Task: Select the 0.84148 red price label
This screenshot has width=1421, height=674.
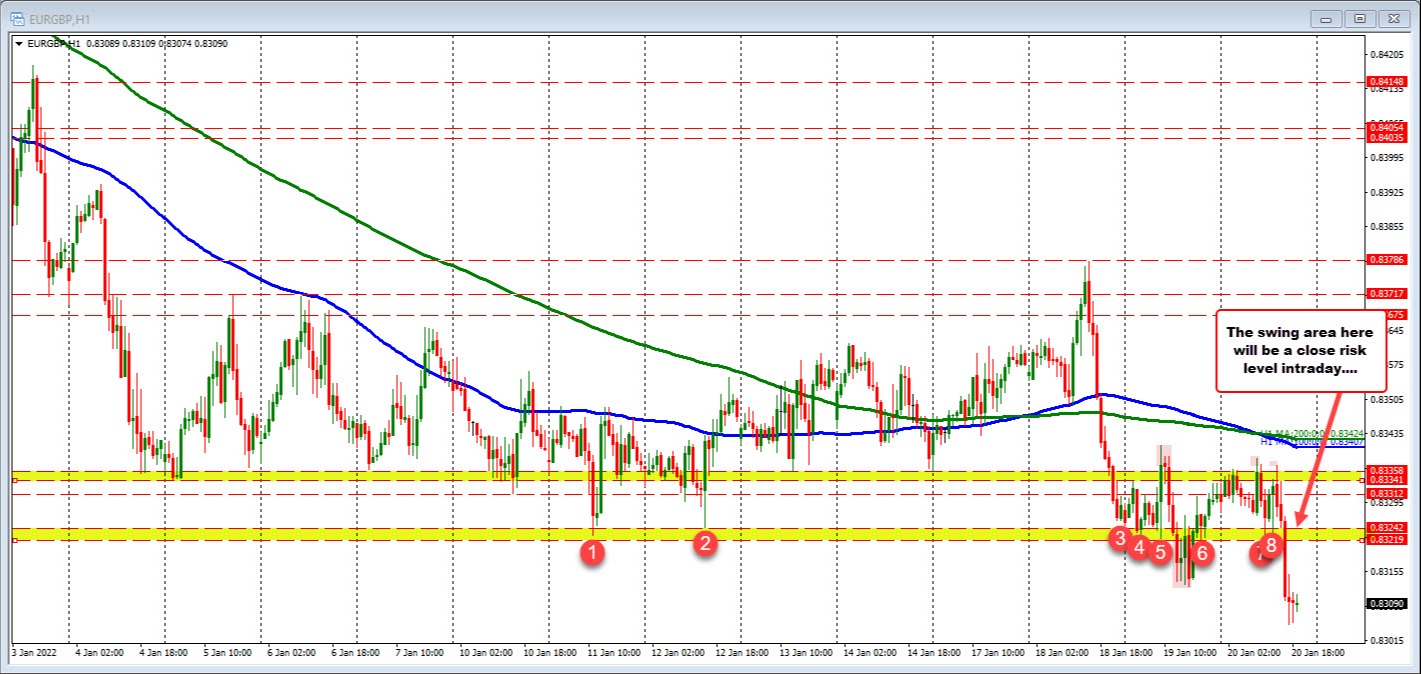Action: tap(1388, 81)
